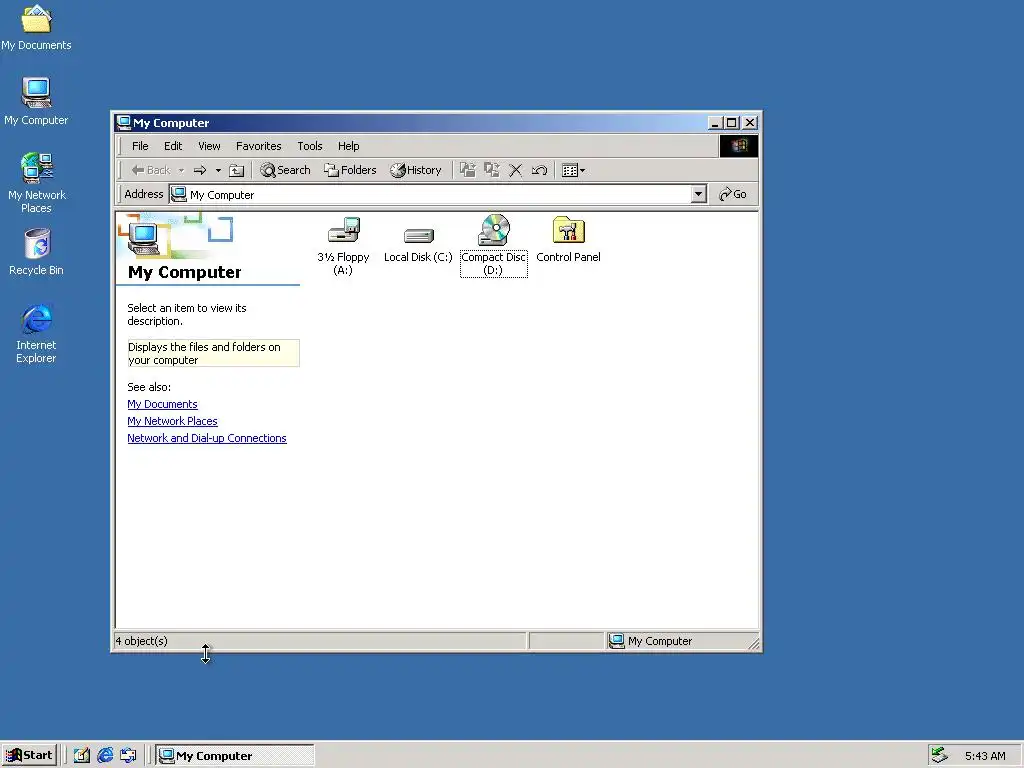Minimize the My Computer window

pos(716,123)
